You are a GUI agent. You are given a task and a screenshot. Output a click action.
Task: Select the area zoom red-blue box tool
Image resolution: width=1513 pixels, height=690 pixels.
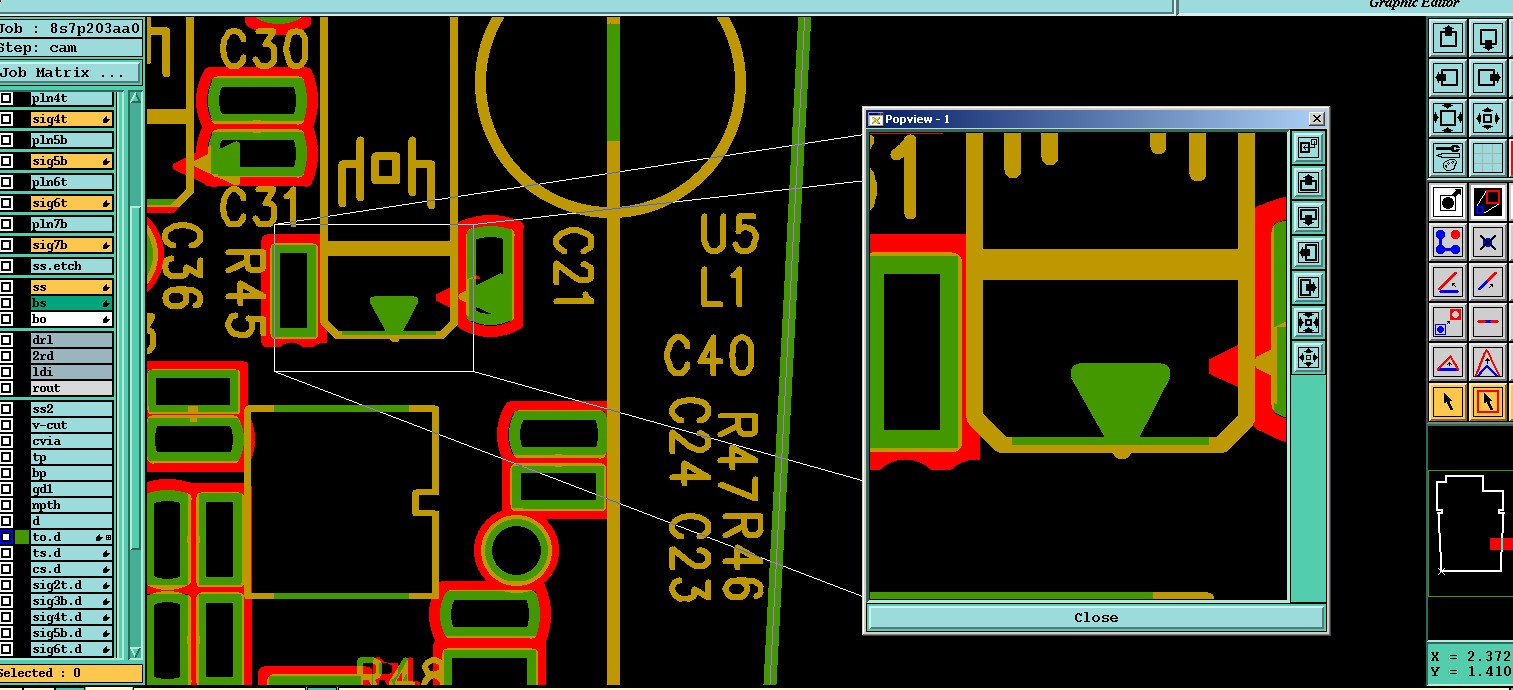[x=1488, y=202]
